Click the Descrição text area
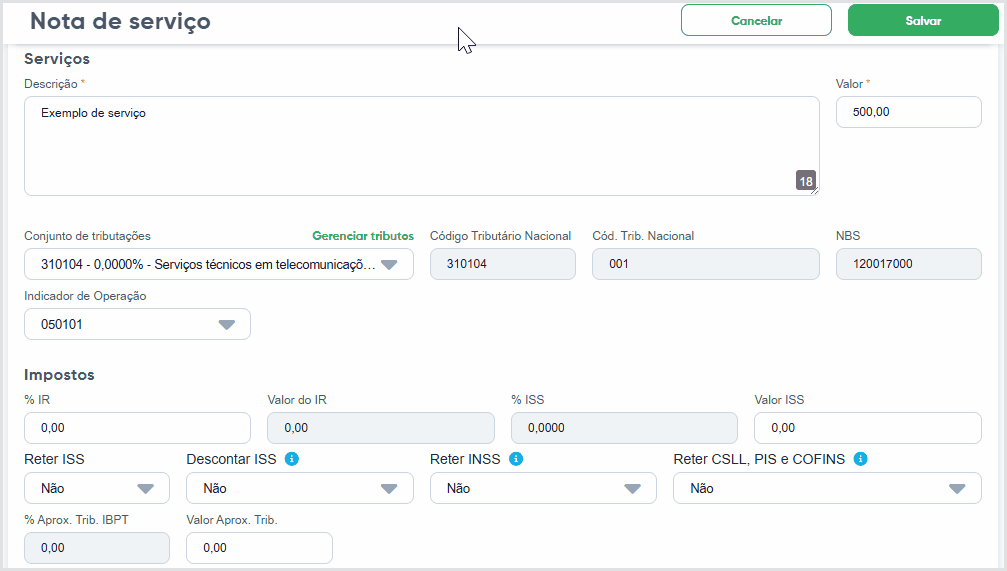 coord(422,146)
